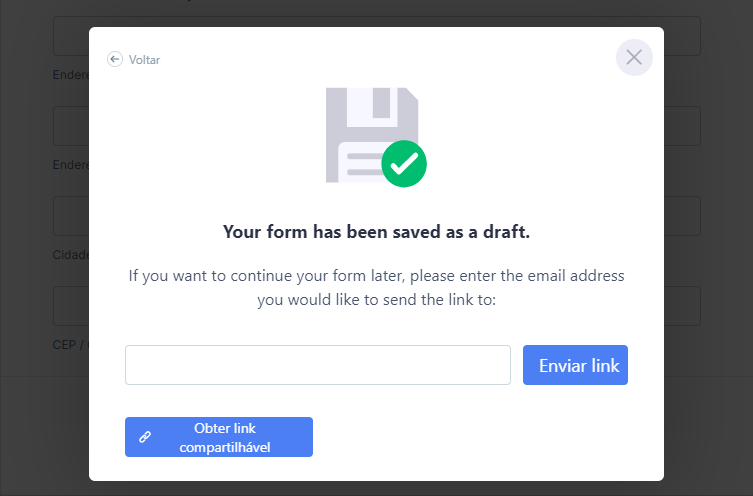
Task: Click the dimmed field above the CEP label
Action: coord(70,306)
